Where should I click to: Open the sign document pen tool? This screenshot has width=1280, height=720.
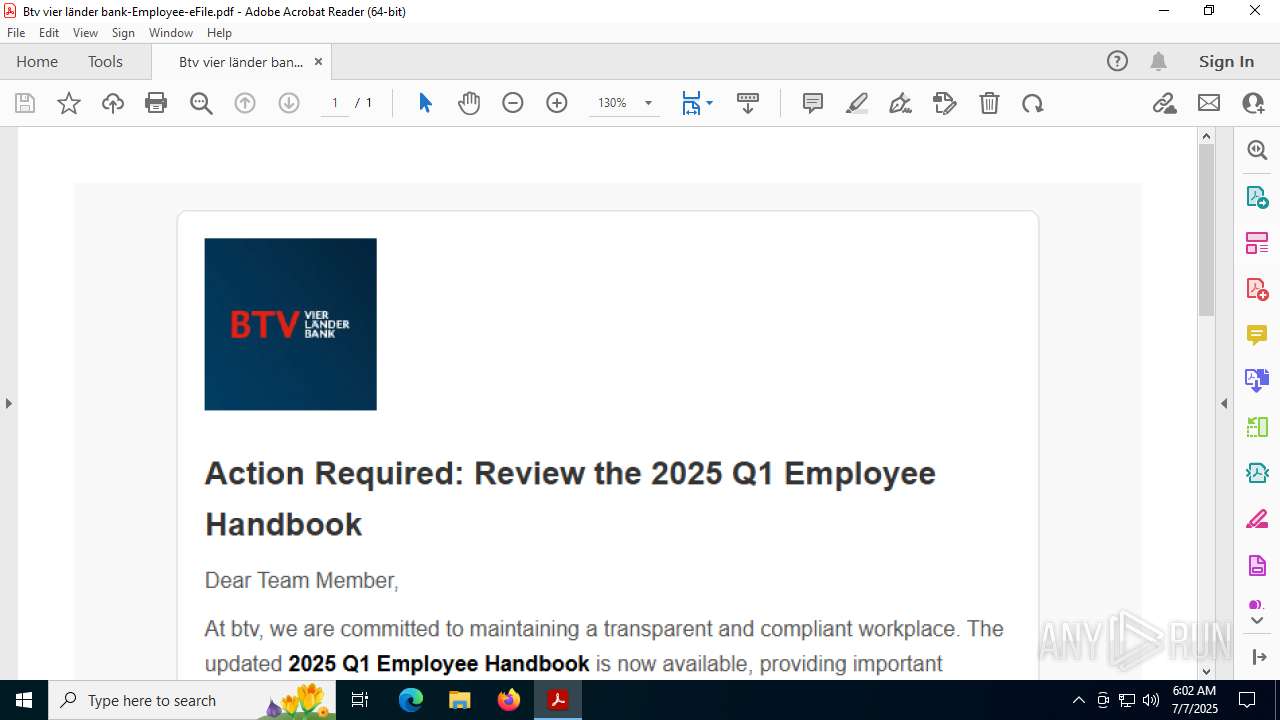click(901, 103)
